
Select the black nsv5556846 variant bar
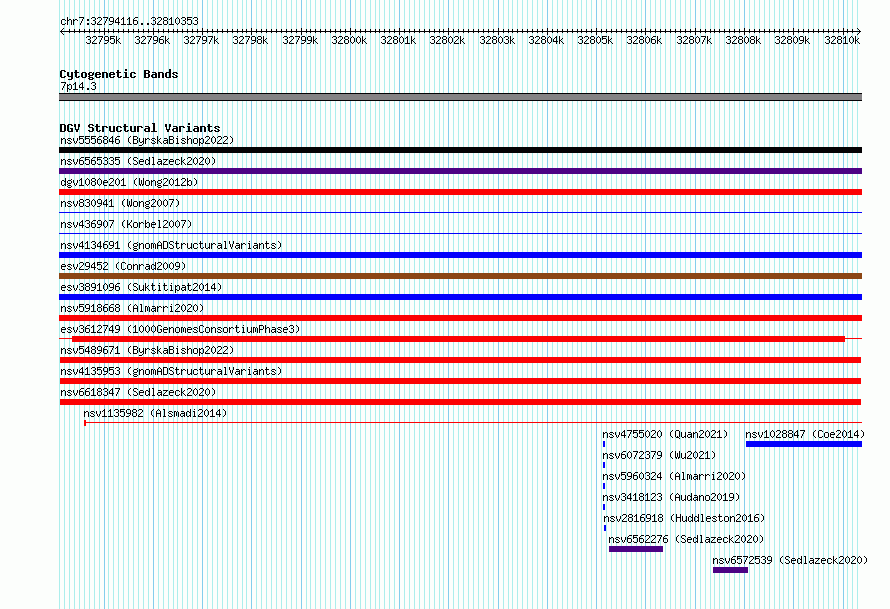[x=460, y=150]
